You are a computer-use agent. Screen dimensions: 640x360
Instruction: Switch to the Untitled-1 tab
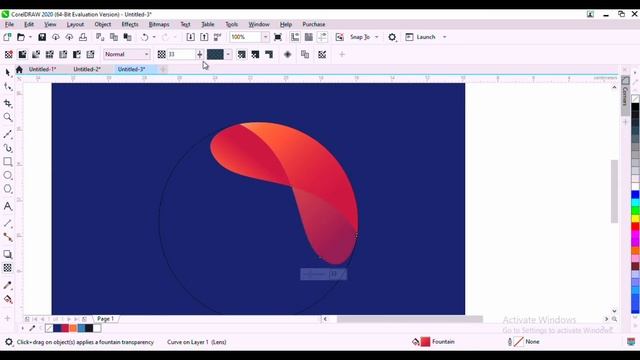click(42, 69)
